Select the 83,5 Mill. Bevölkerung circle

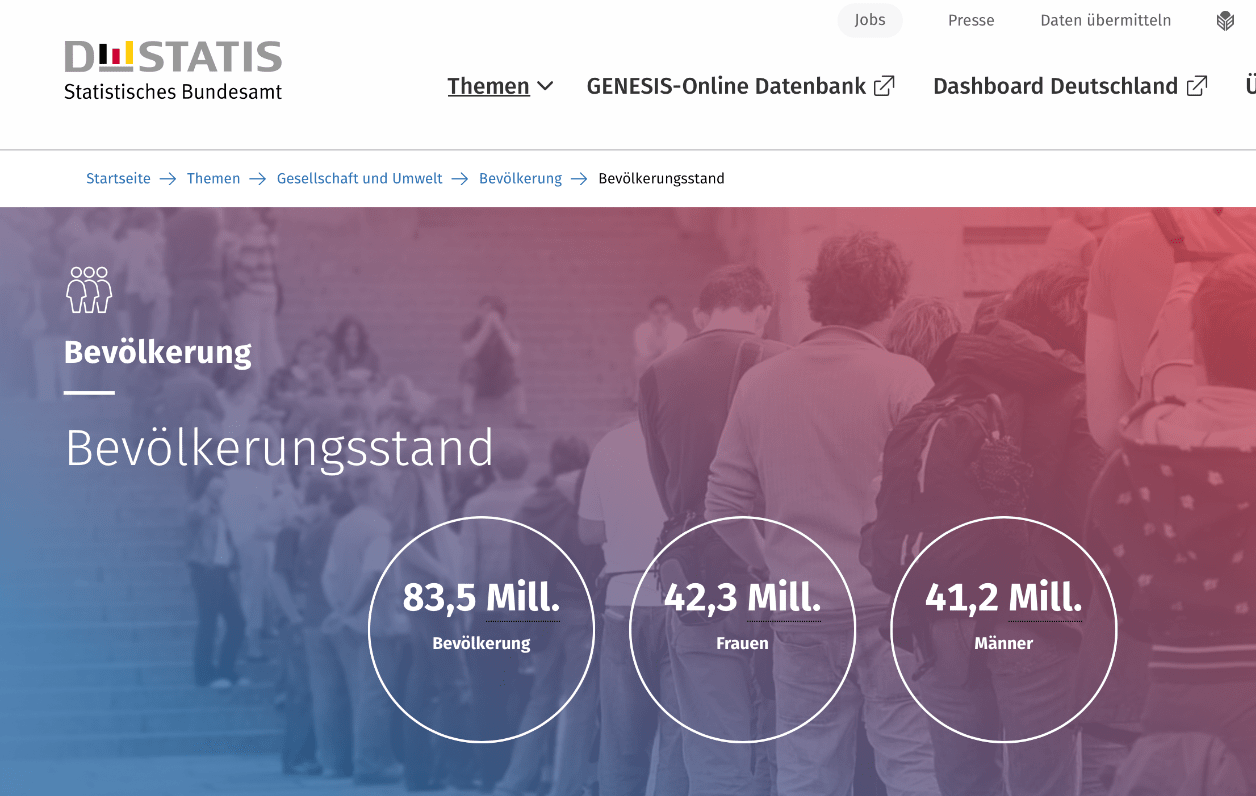click(481, 629)
